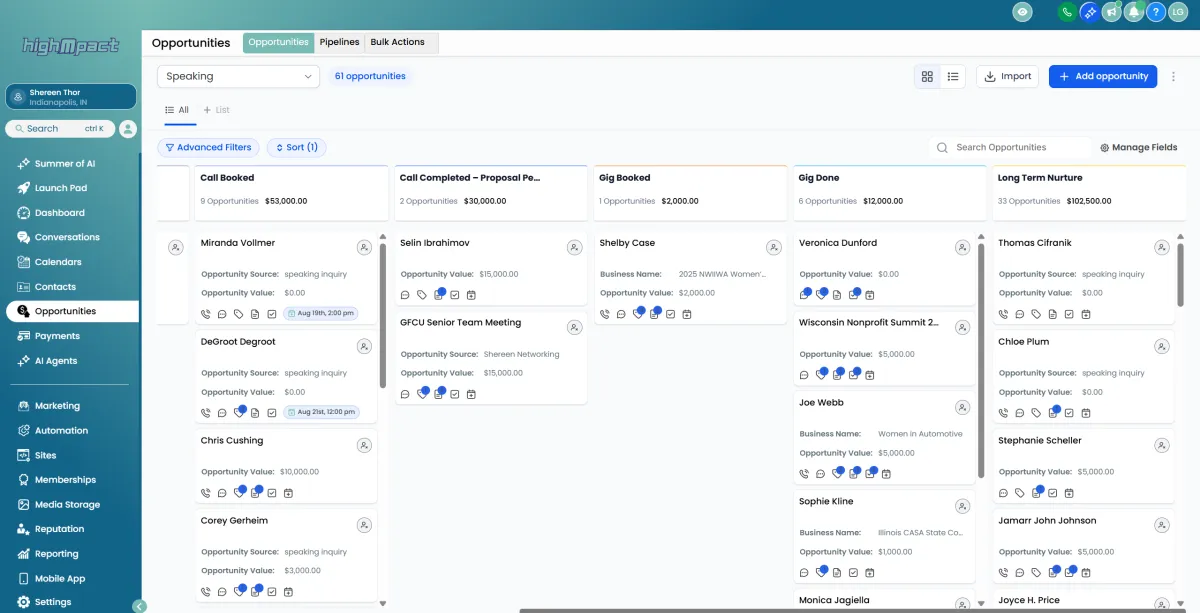Image resolution: width=1200 pixels, height=613 pixels.
Task: Open conversation icon on Shelby Case card
Action: [621, 314]
